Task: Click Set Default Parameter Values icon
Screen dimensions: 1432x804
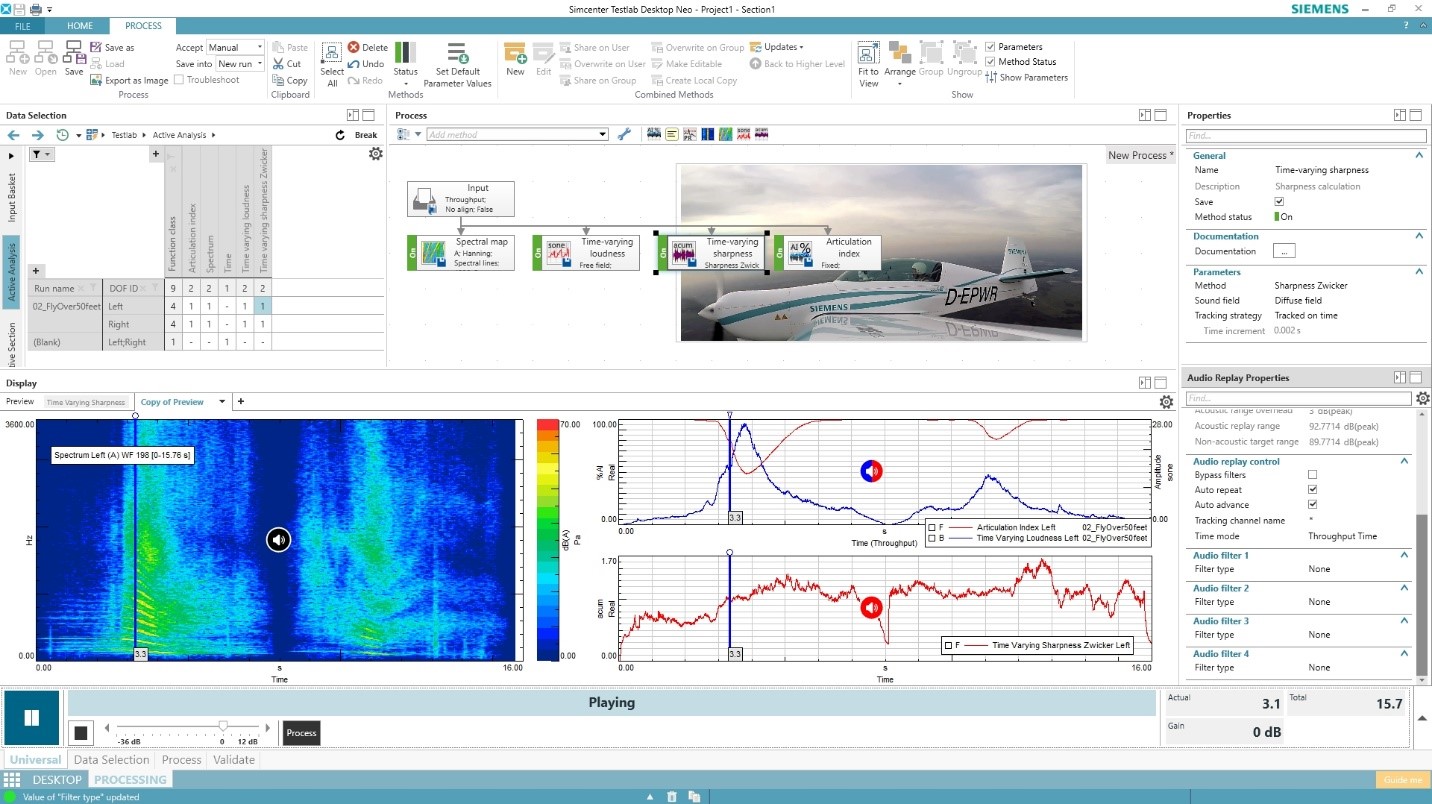Action: click(457, 53)
